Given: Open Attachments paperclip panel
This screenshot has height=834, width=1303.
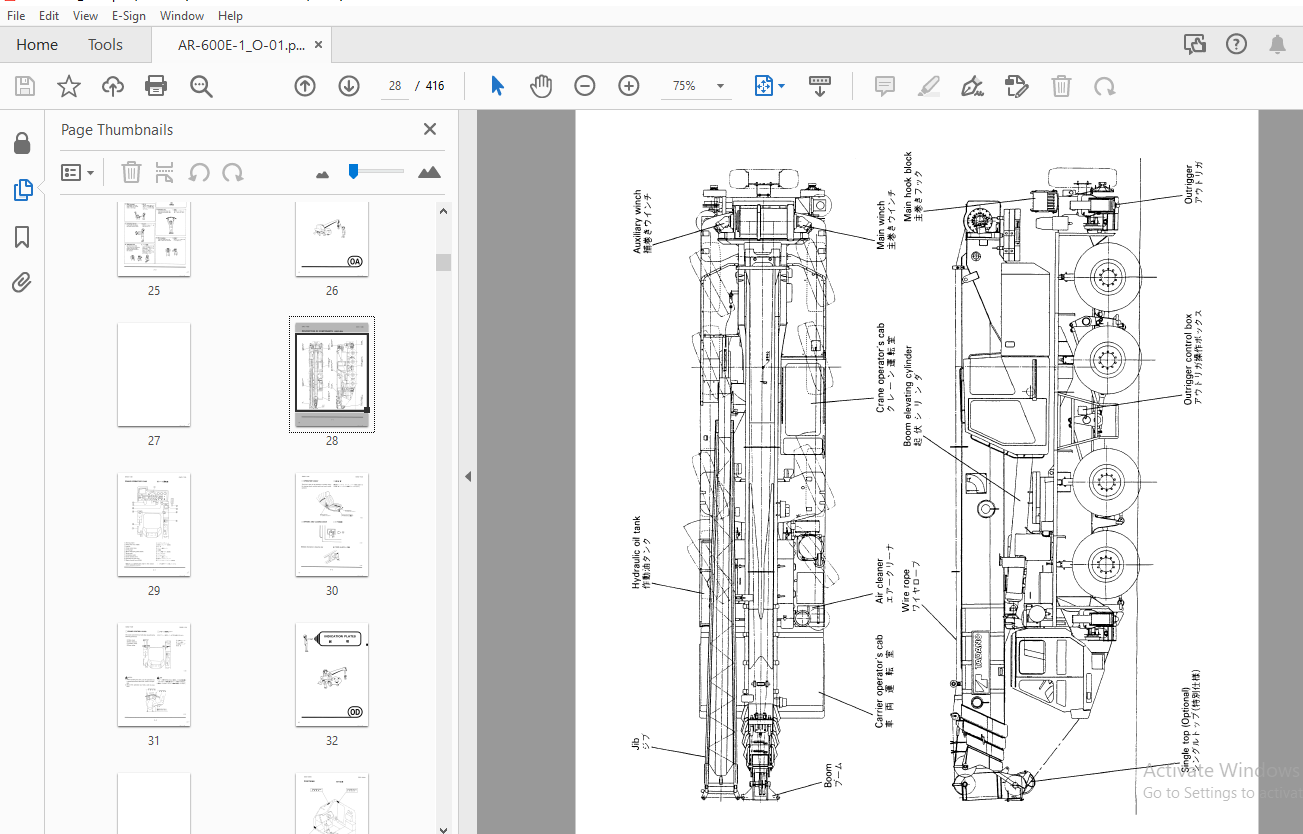Looking at the screenshot, I should 22,283.
